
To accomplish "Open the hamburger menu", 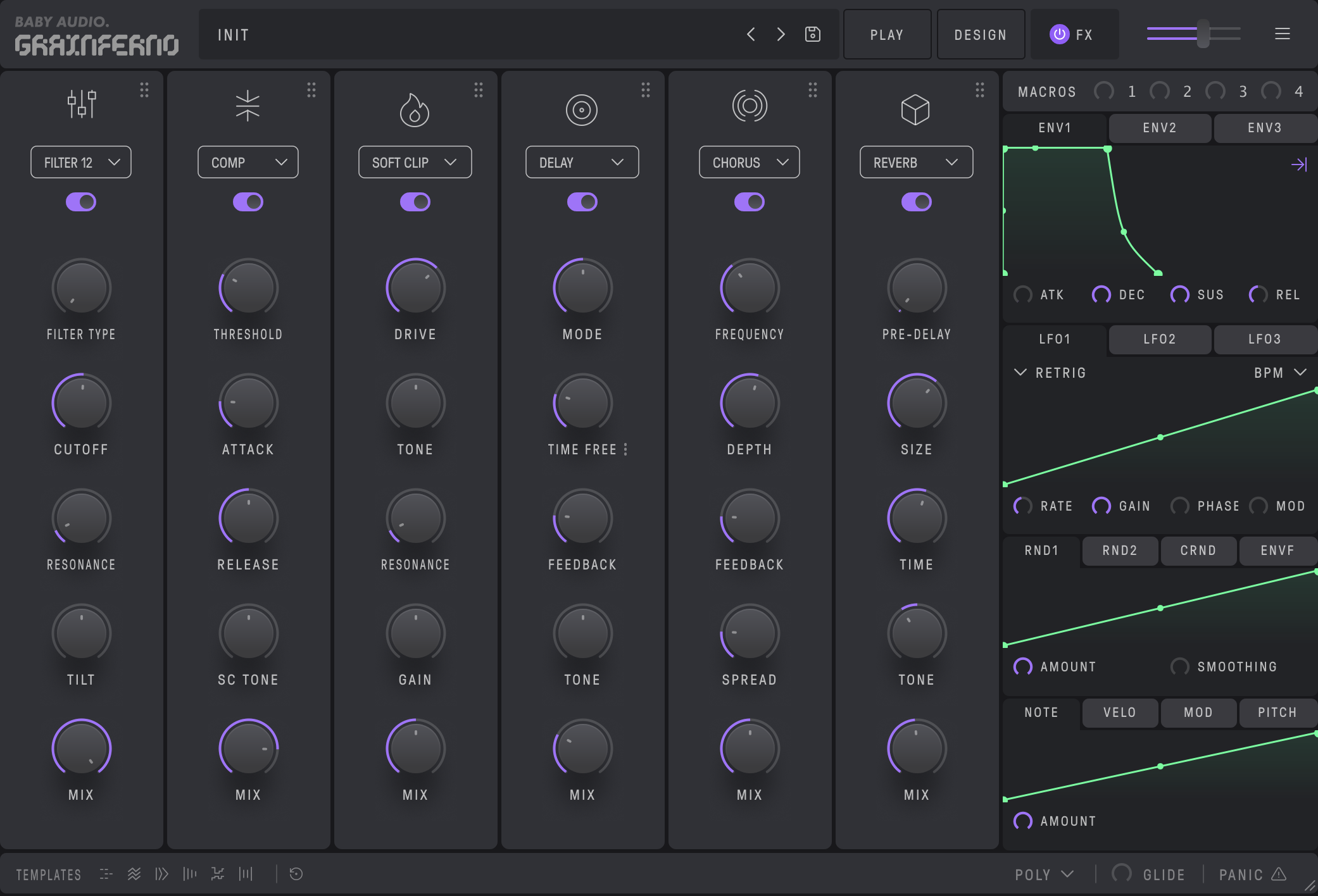I will [x=1282, y=34].
